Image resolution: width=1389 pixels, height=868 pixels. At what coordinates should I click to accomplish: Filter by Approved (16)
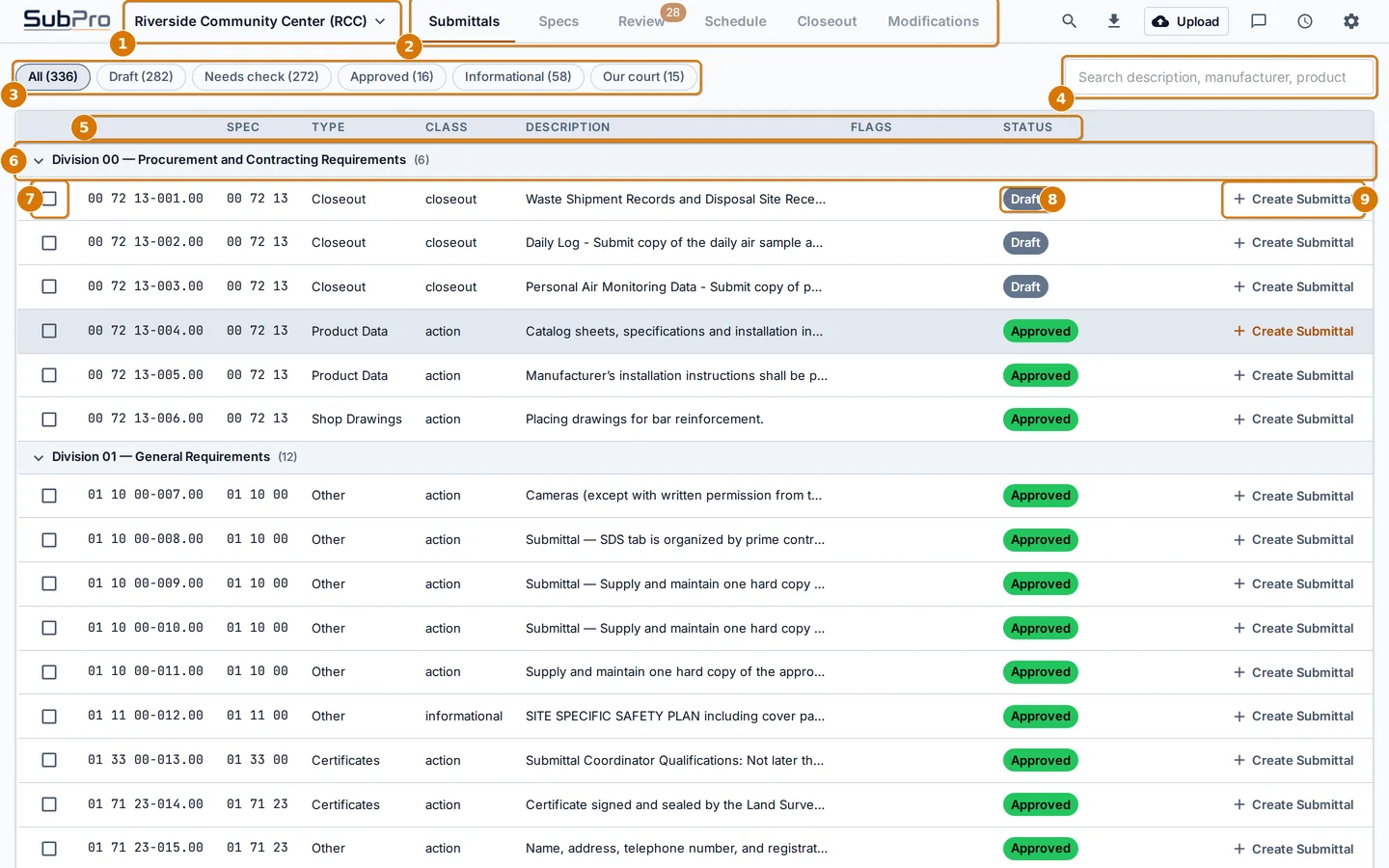[392, 77]
